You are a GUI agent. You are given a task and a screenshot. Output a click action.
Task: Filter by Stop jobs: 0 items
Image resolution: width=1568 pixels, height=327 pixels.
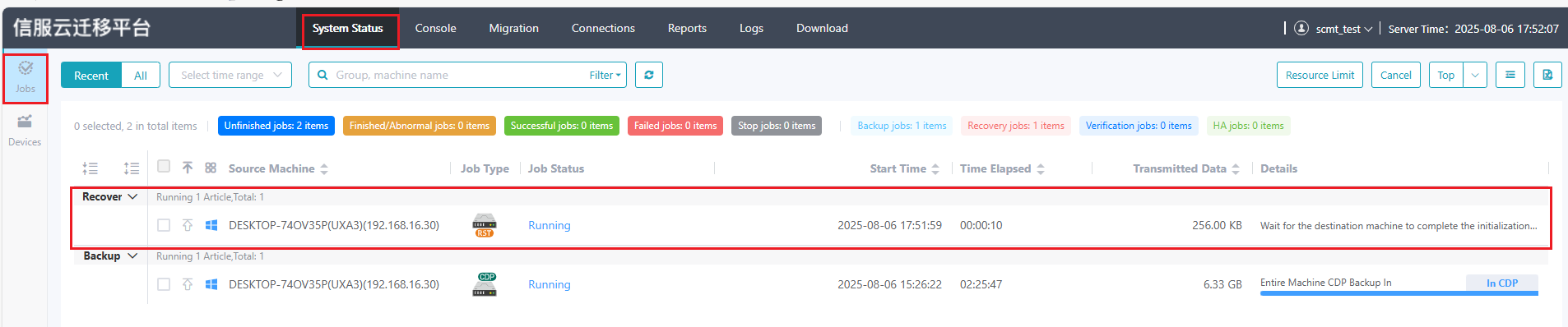pyautogui.click(x=777, y=126)
